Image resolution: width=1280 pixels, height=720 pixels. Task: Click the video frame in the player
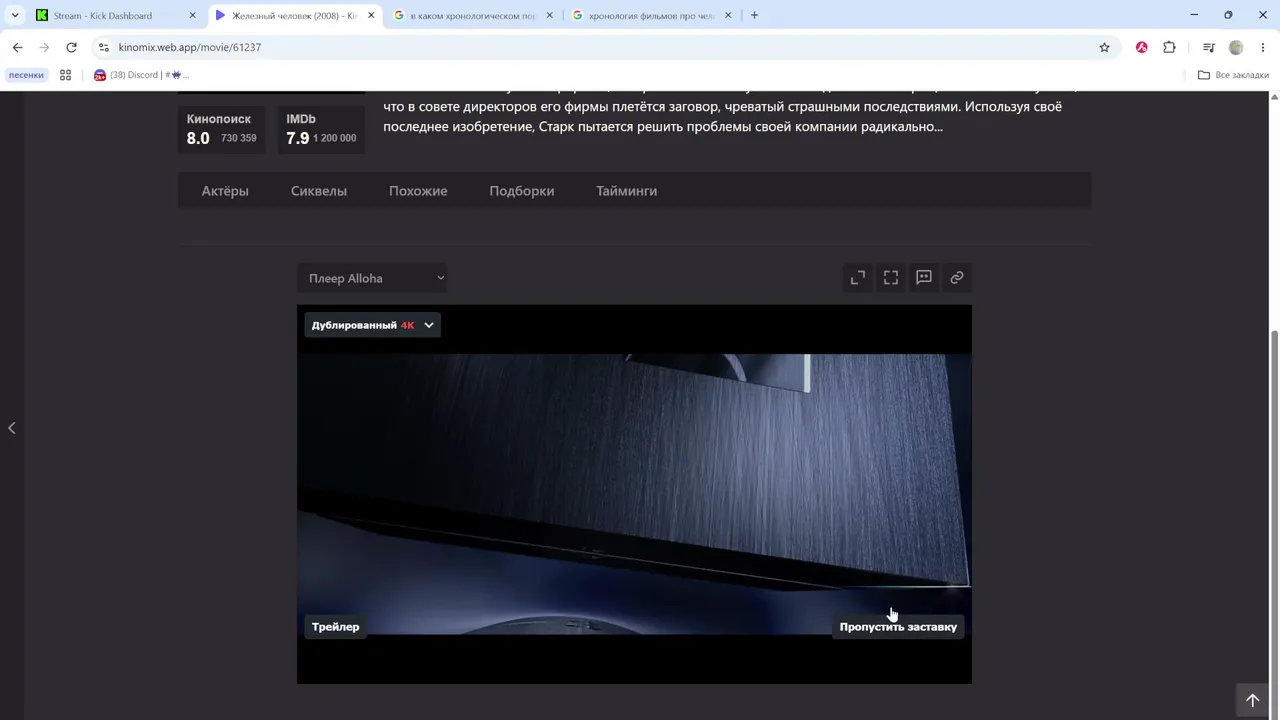click(x=634, y=494)
